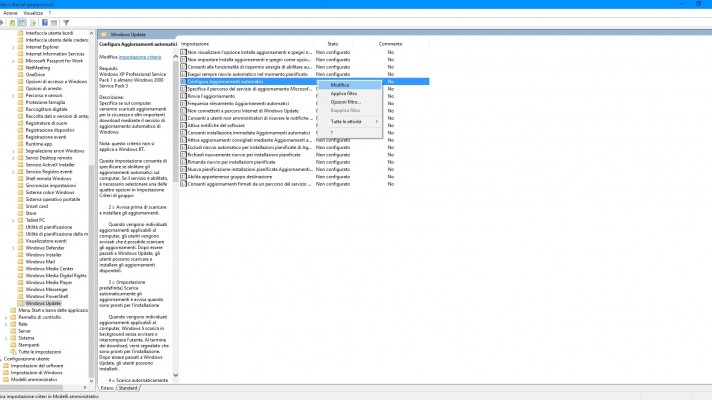Click policy icon for Rinvia l'aggiornamento
Image resolution: width=712 pixels, height=400 pixels.
click(x=183, y=95)
